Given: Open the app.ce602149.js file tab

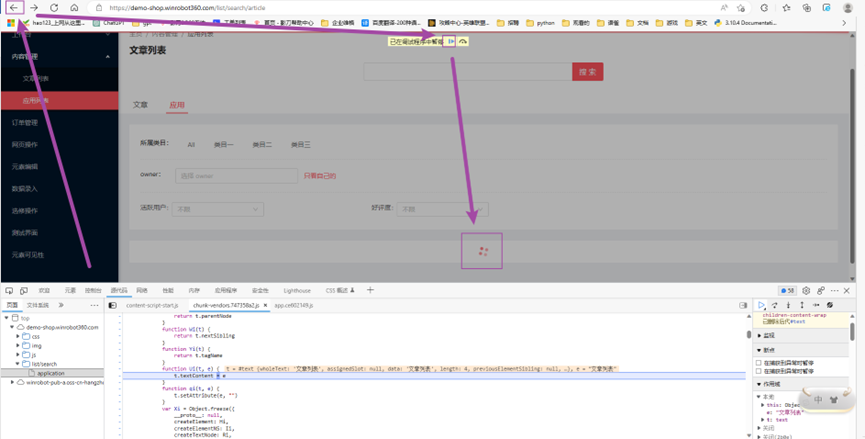Looking at the screenshot, I should coord(293,305).
